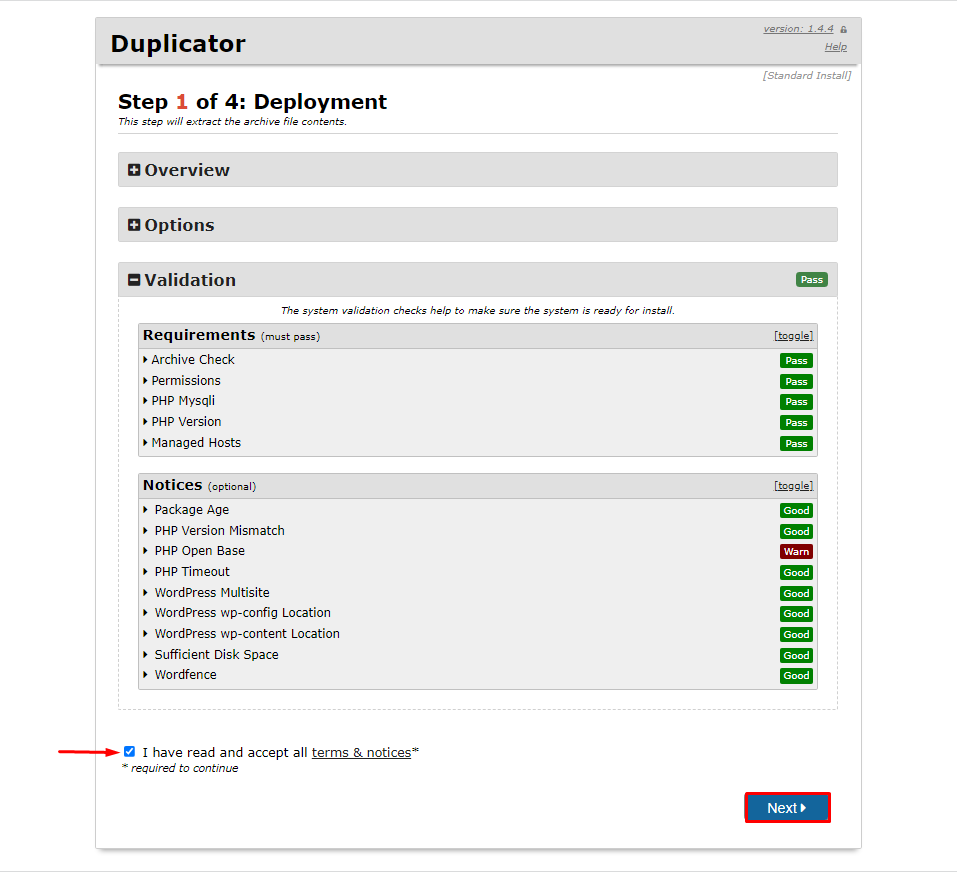Click the PHP Open Base Warn badge
The image size is (957, 875).
click(796, 552)
